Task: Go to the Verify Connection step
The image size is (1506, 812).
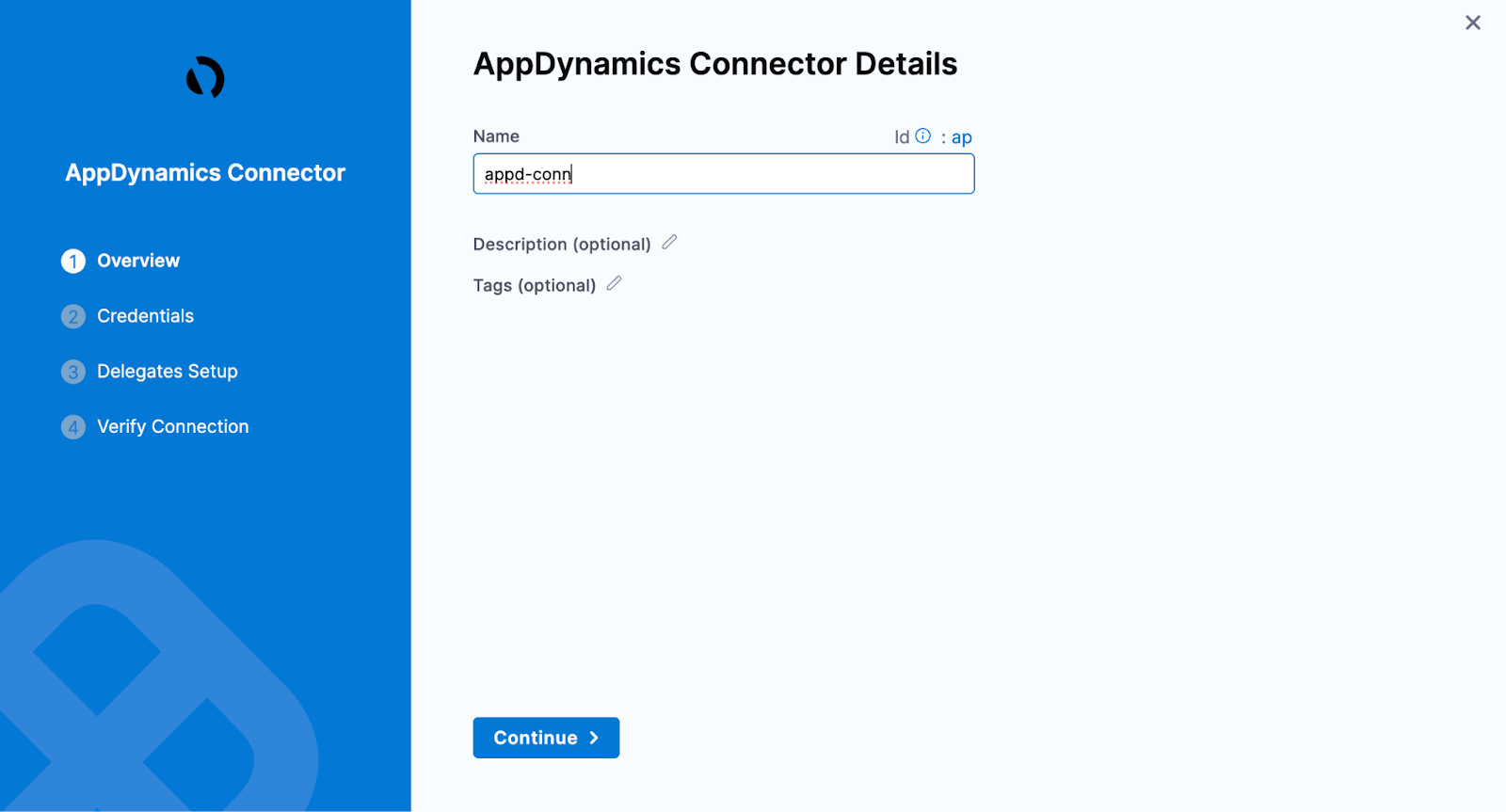Action: pos(172,426)
